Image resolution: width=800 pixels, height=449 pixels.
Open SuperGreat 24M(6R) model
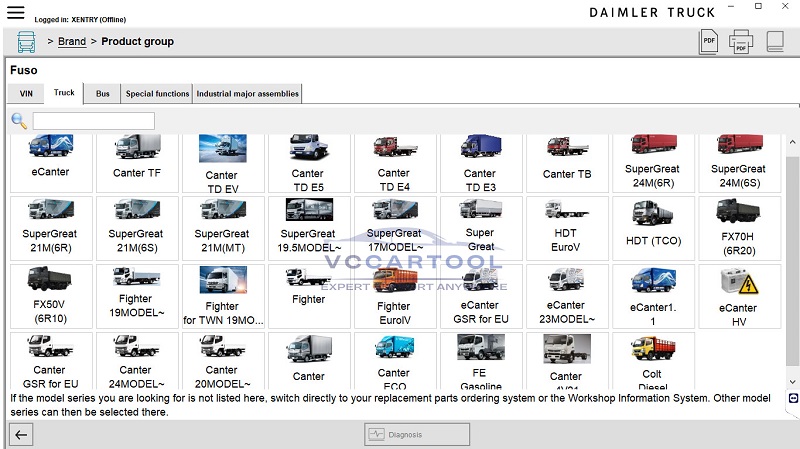(x=653, y=163)
